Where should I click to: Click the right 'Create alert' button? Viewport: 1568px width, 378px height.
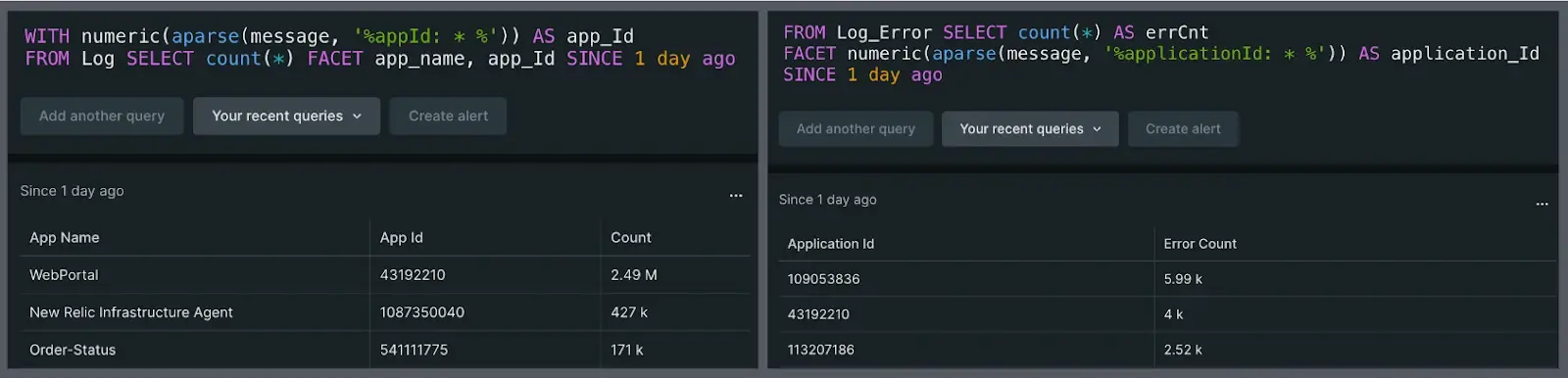coord(1183,128)
